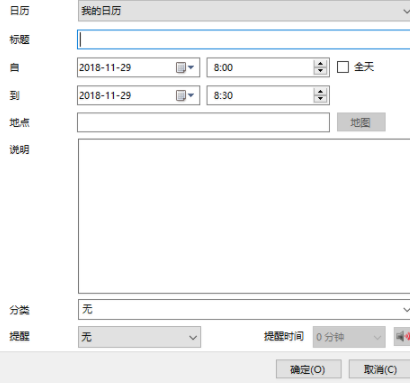Open the 提醒时间 dropdown showing 0 分钟

tap(349, 337)
